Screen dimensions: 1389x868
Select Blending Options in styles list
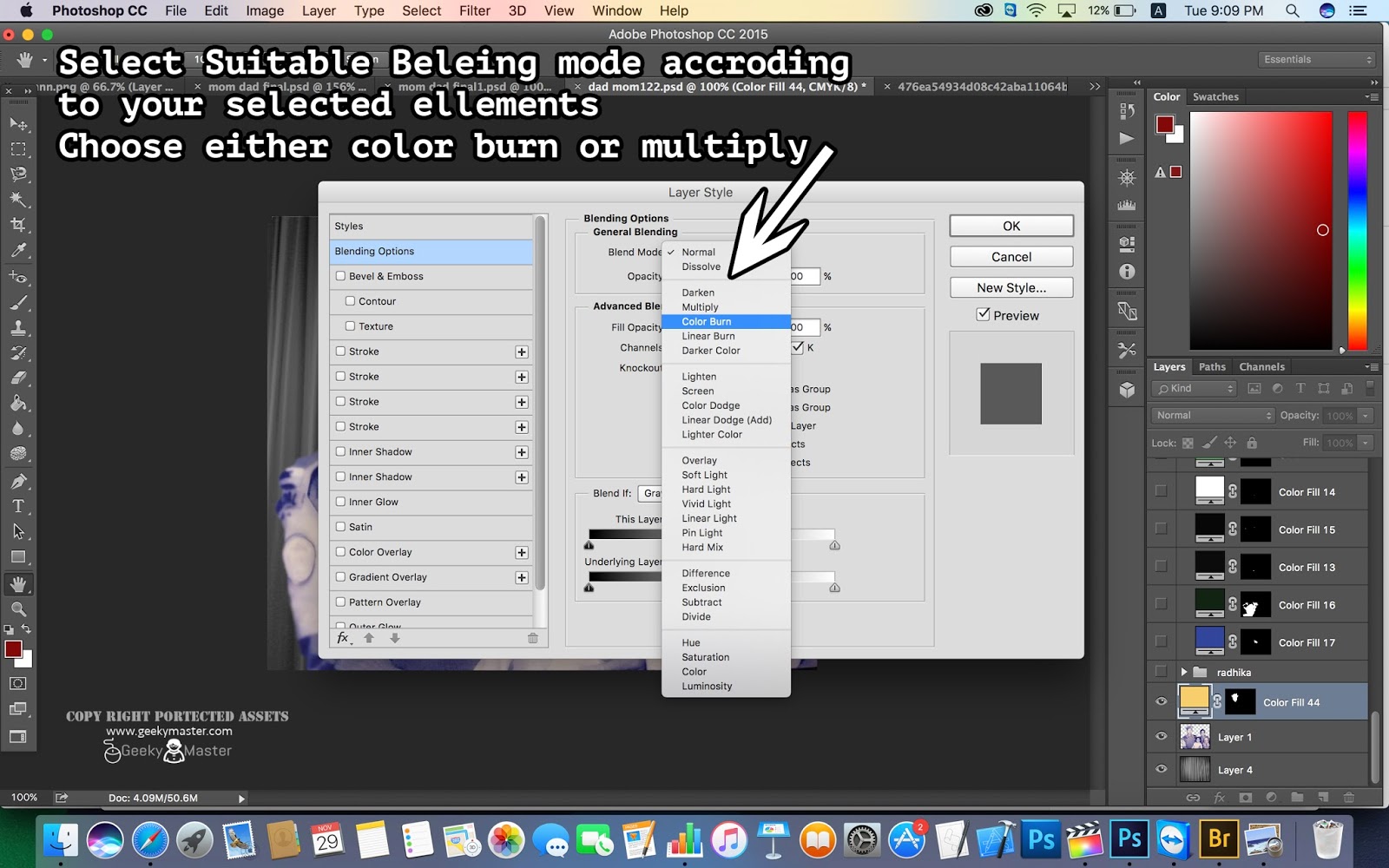431,252
